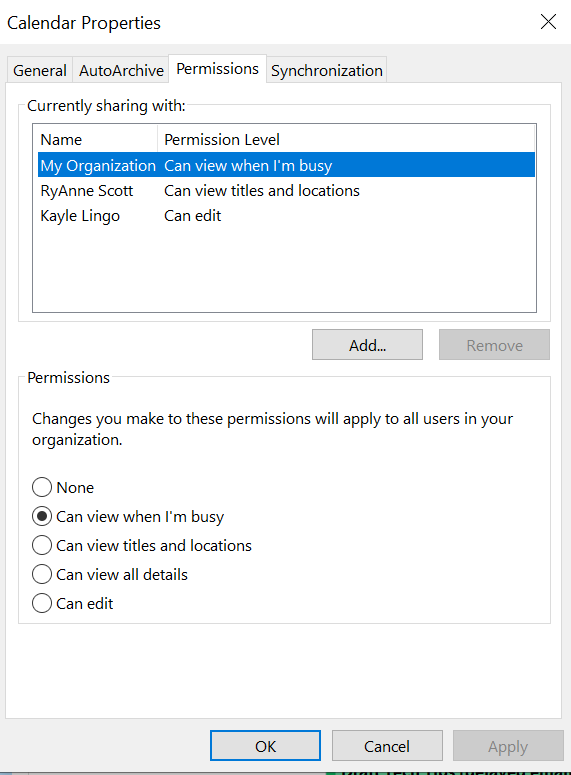Click the Apply button
Screen dimensions: 571x775
[508, 746]
